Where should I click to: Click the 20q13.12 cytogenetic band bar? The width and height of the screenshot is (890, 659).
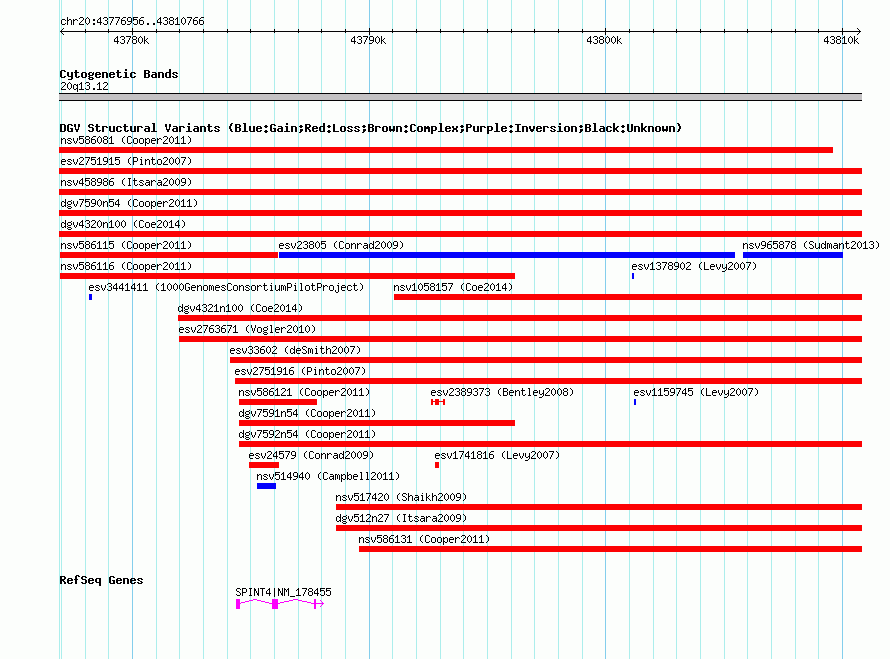(460, 97)
